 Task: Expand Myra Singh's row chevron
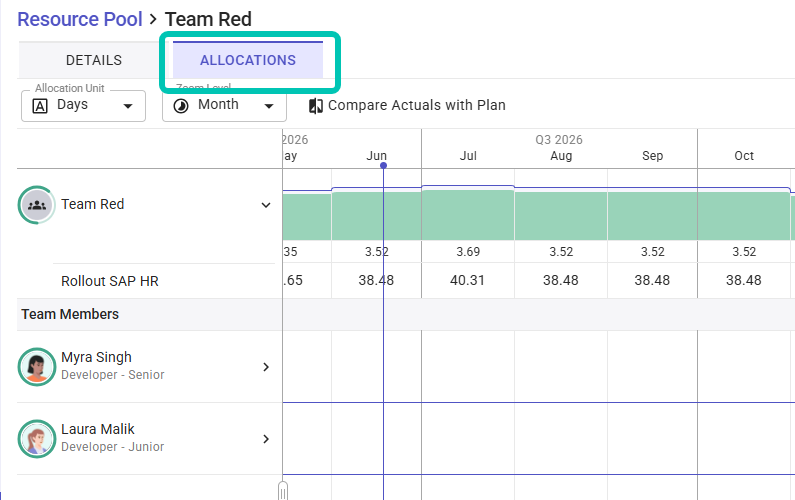[266, 367]
